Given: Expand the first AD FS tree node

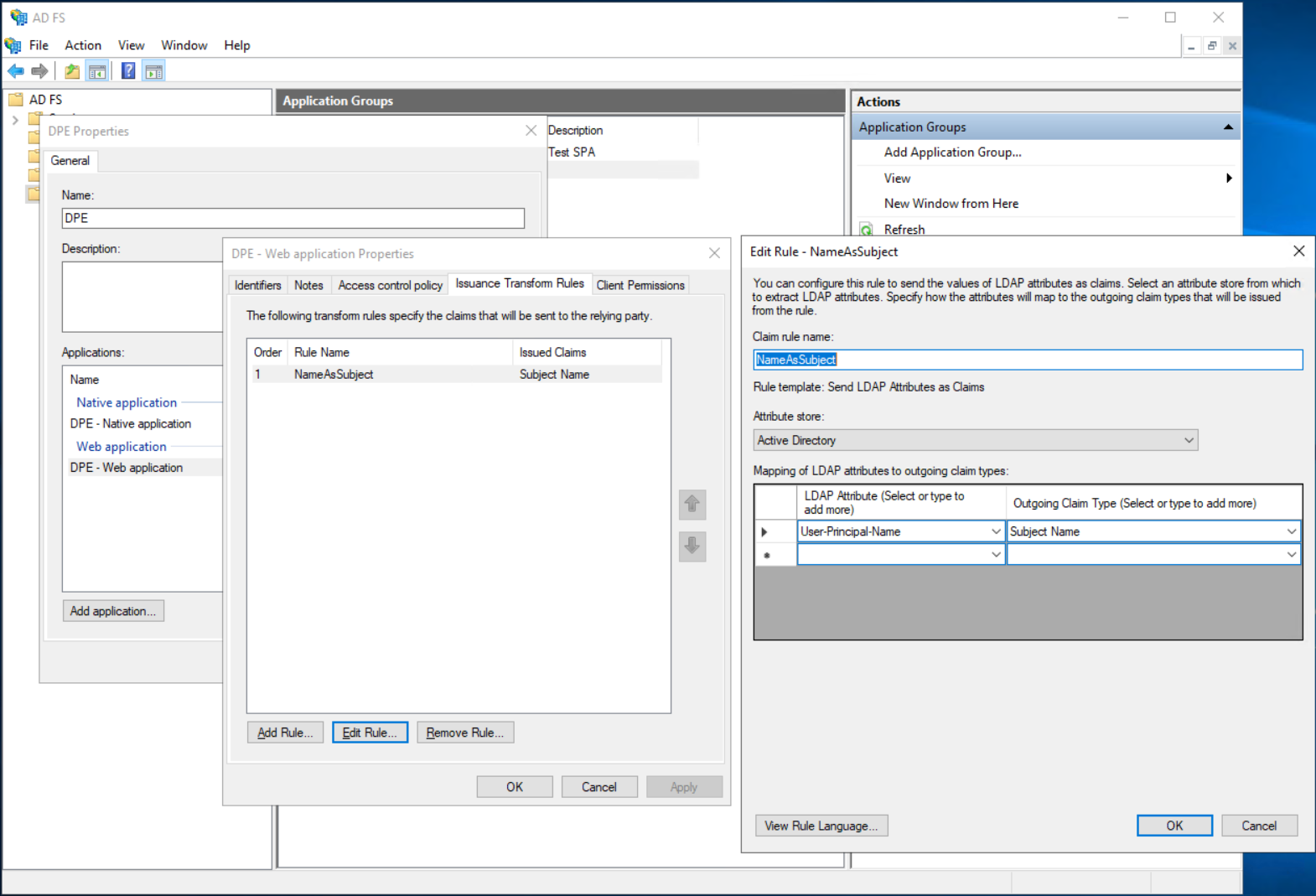Looking at the screenshot, I should [15, 120].
